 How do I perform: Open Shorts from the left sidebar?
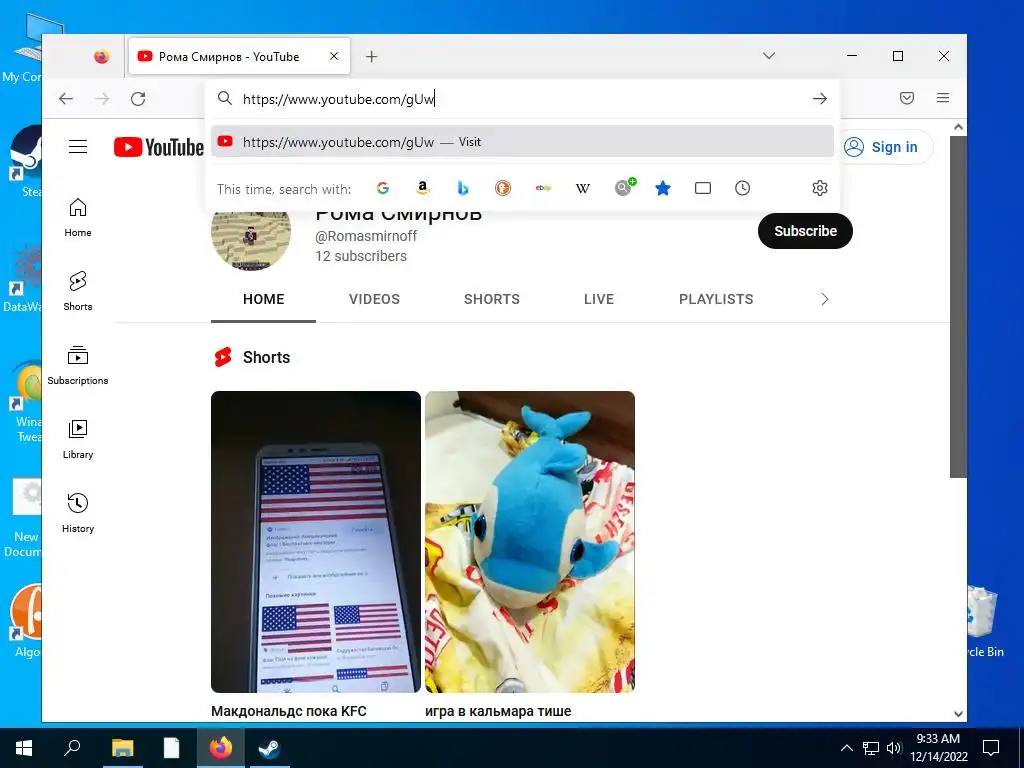[78, 291]
